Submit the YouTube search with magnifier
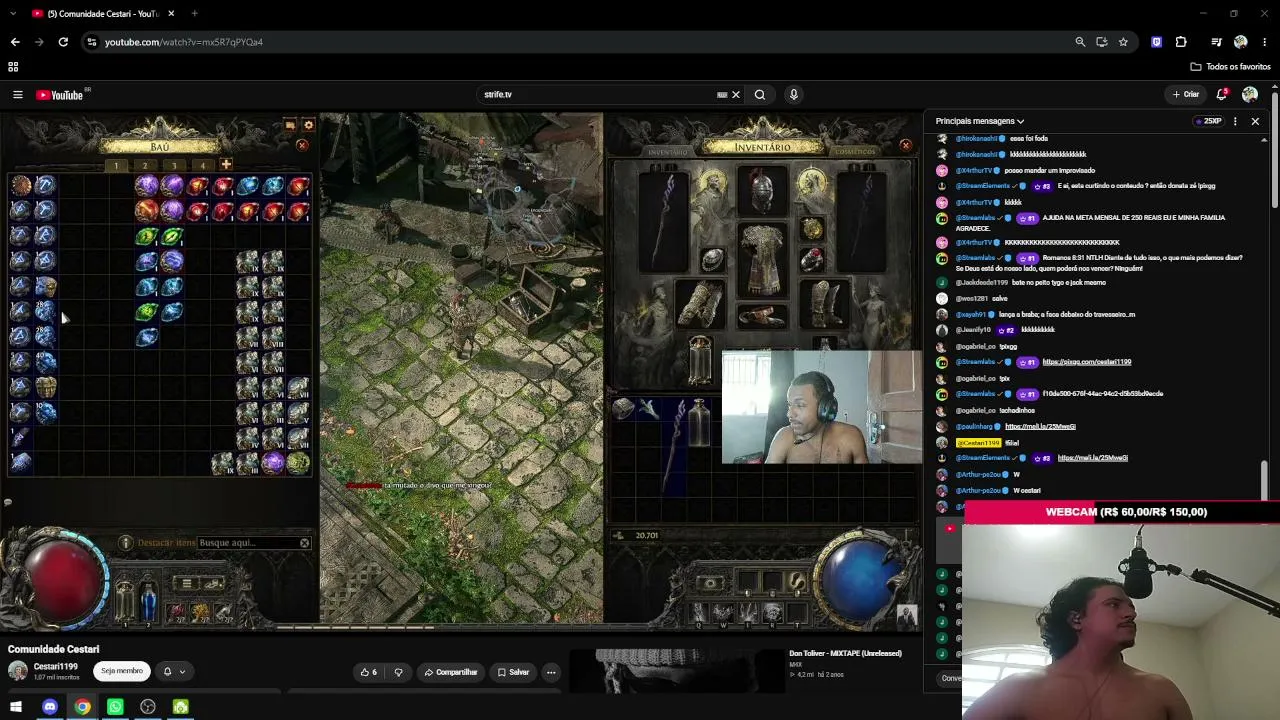The image size is (1280, 720). tap(760, 95)
